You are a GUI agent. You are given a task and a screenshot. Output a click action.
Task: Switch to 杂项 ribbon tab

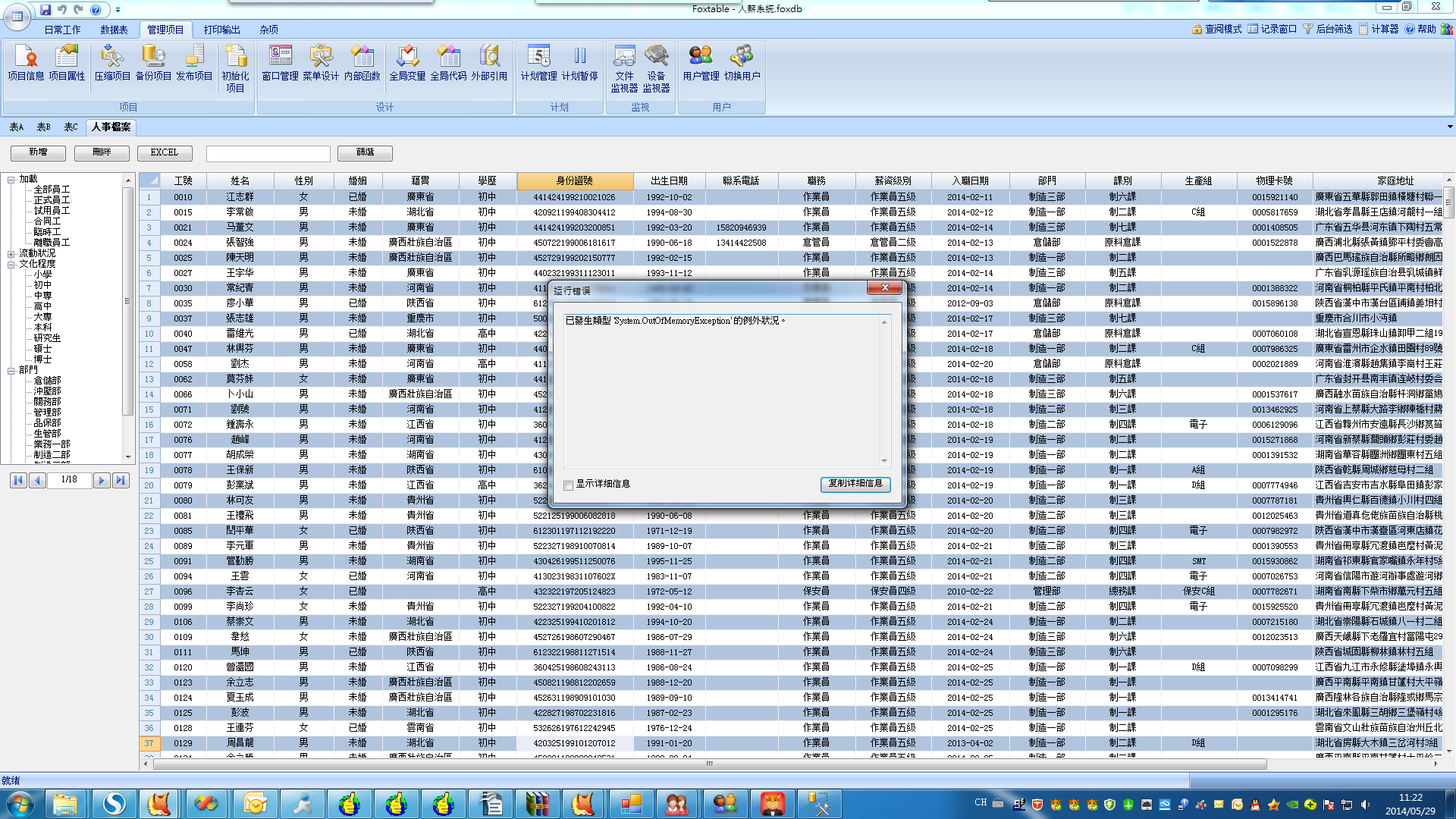268,30
